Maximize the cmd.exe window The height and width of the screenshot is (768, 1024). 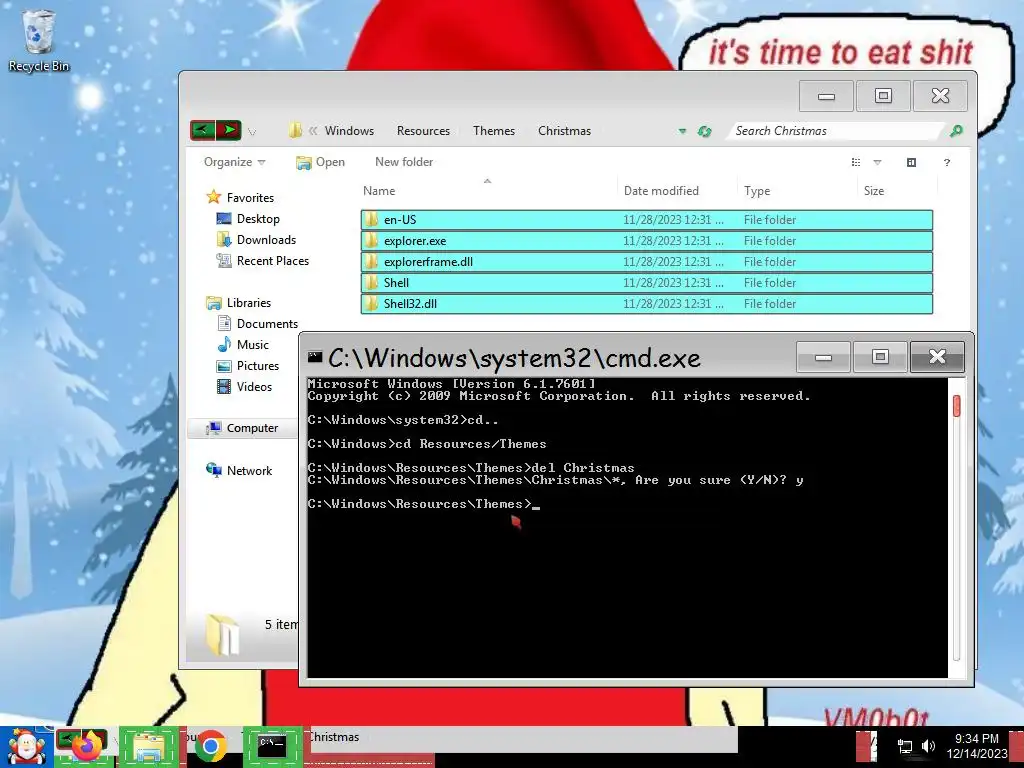coord(880,357)
